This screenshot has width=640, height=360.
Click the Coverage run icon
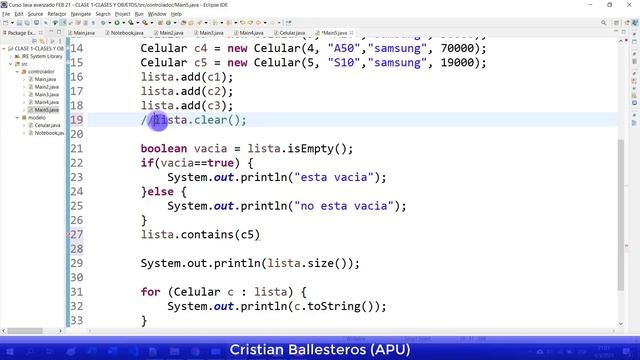tap(131, 23)
